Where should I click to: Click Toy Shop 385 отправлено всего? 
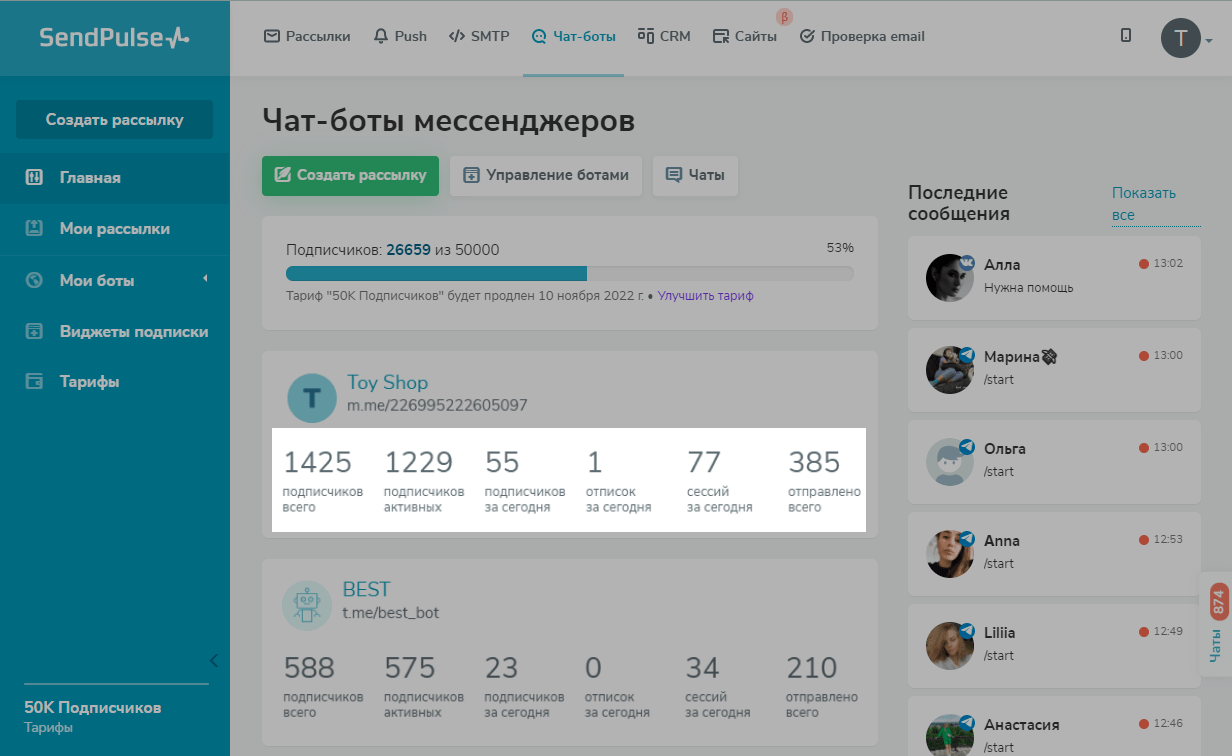pyautogui.click(x=824, y=480)
